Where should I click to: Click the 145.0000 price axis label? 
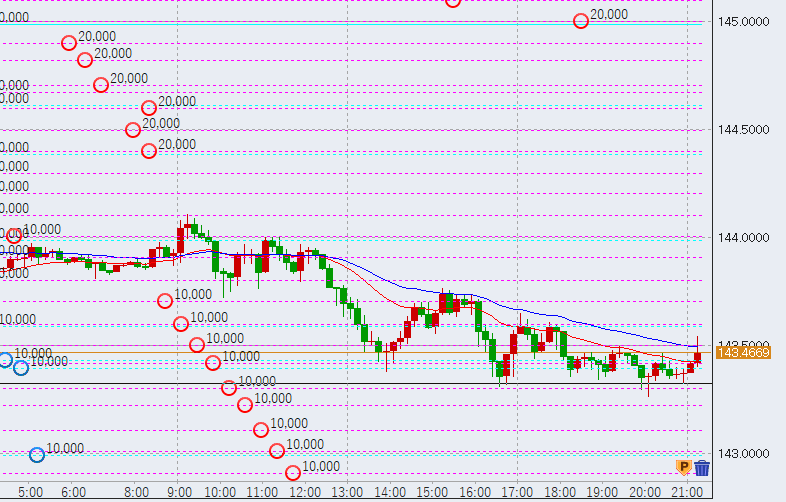(743, 21)
